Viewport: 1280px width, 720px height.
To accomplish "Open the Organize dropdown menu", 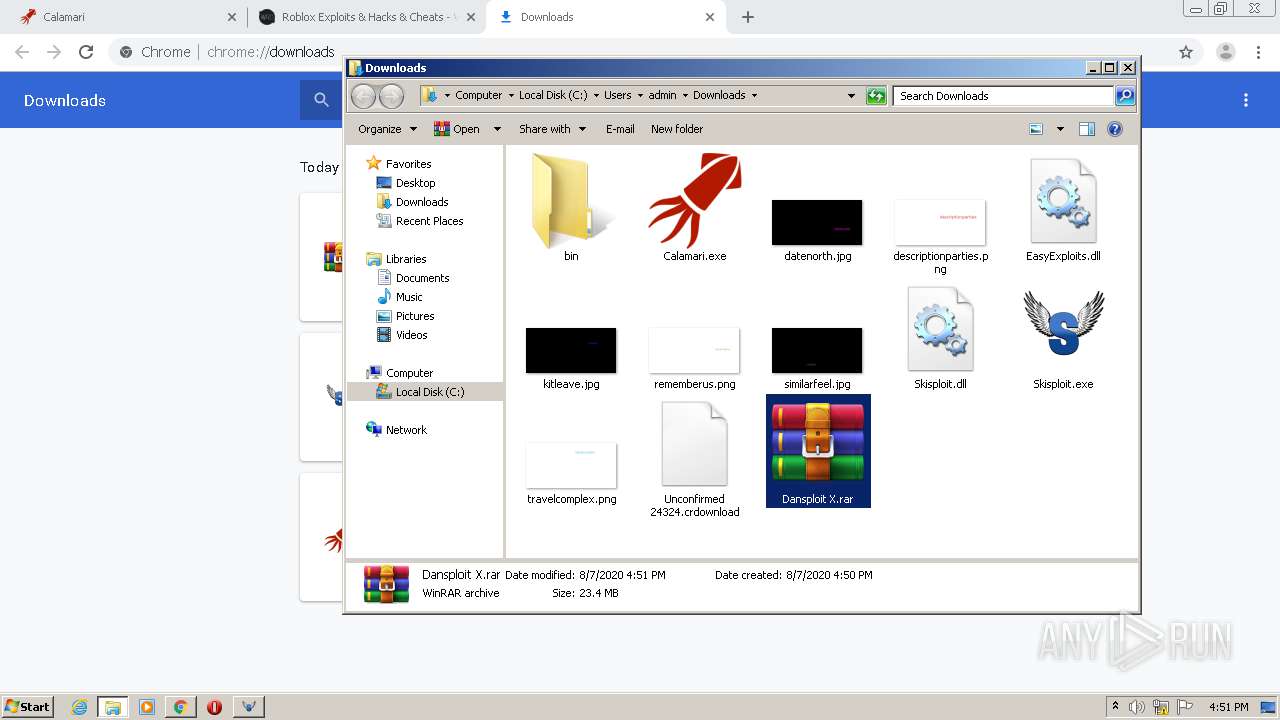I will coord(387,129).
